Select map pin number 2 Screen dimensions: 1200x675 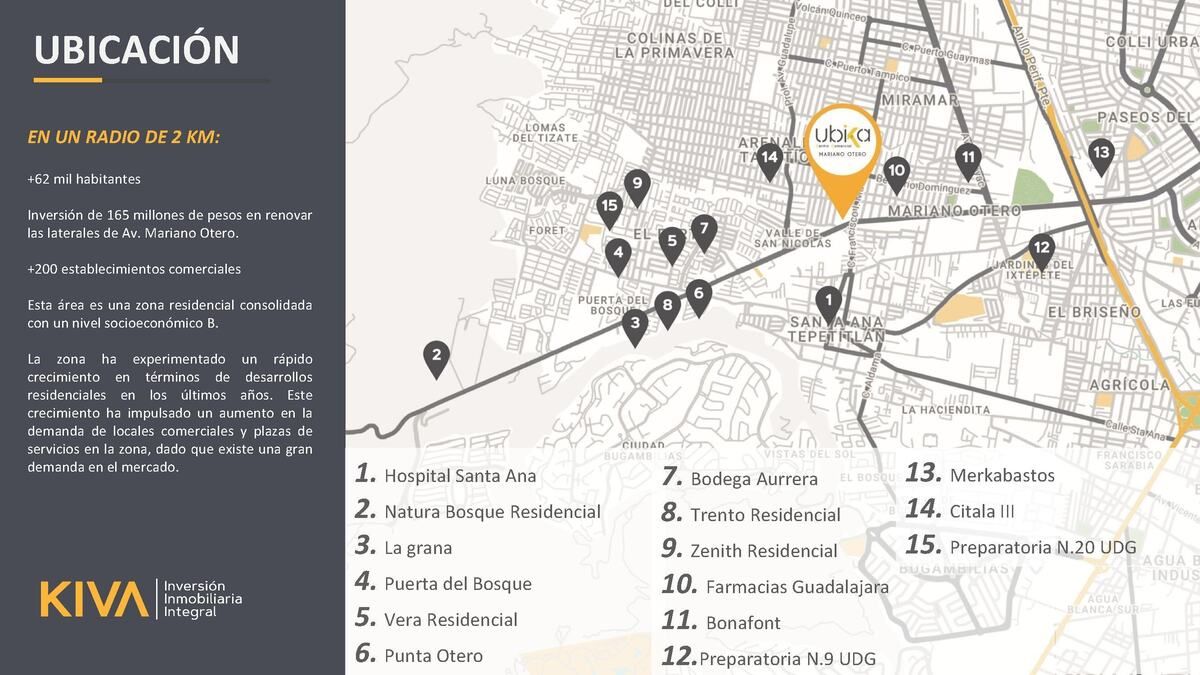tap(435, 360)
